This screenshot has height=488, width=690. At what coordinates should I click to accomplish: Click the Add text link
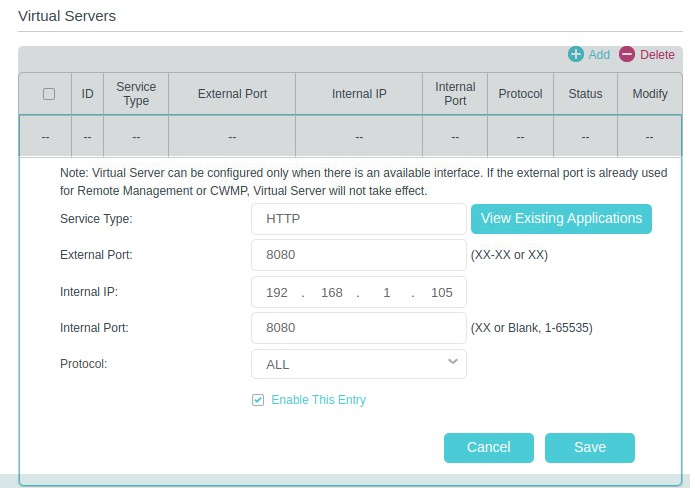(x=599, y=55)
